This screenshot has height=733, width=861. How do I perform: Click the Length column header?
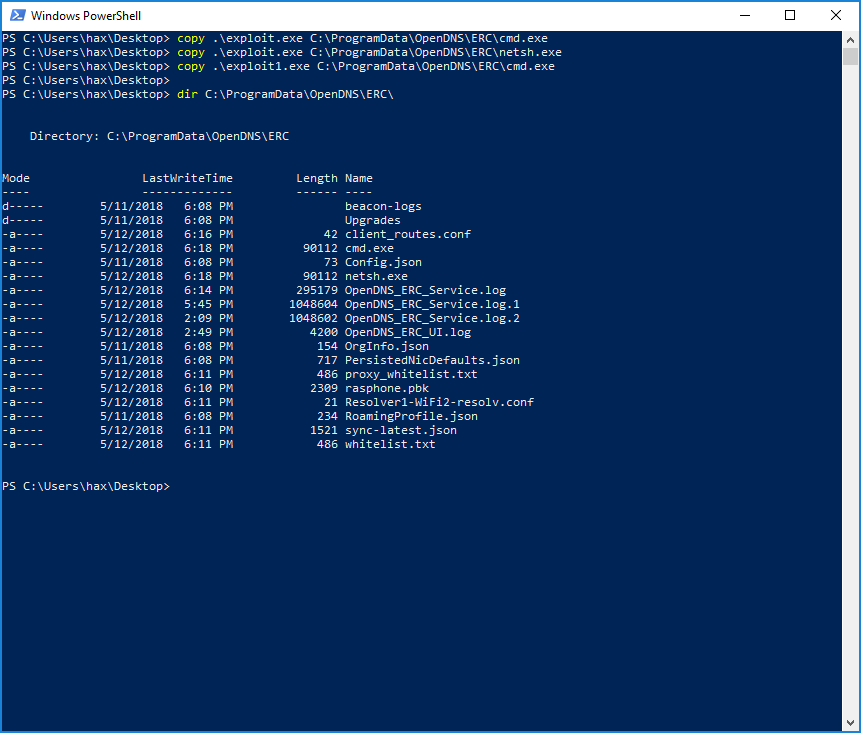317,178
